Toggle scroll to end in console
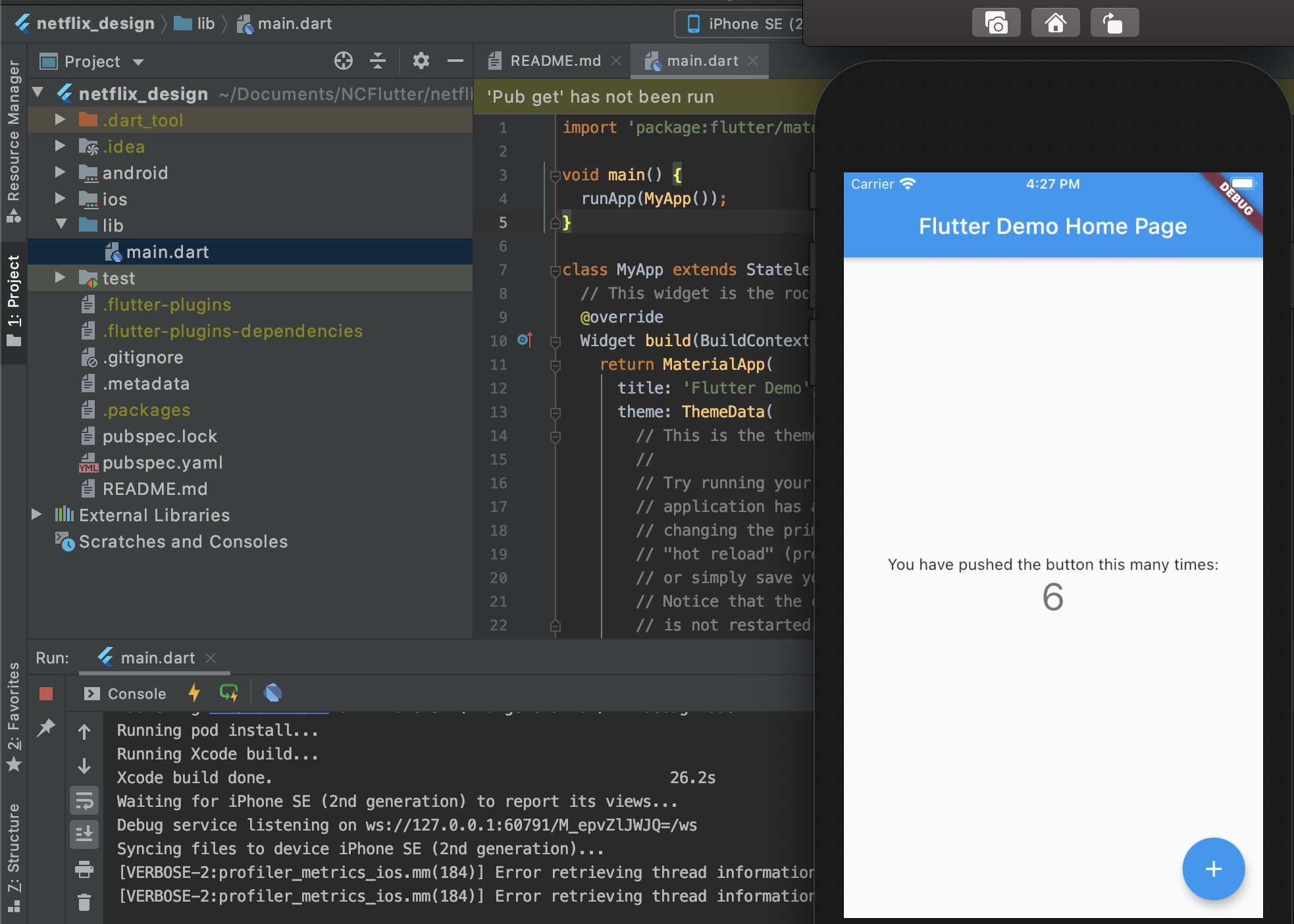Screen dimensions: 1294x924 click(84, 834)
